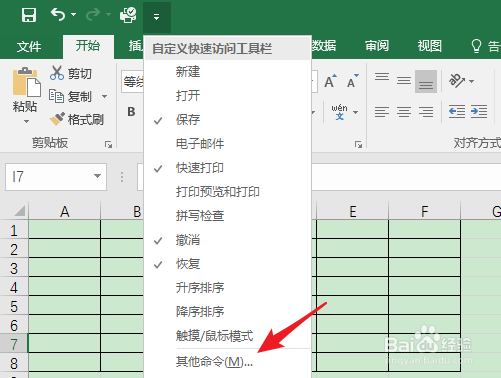Switch to the 审阅 tab
The width and height of the screenshot is (501, 378).
(377, 46)
